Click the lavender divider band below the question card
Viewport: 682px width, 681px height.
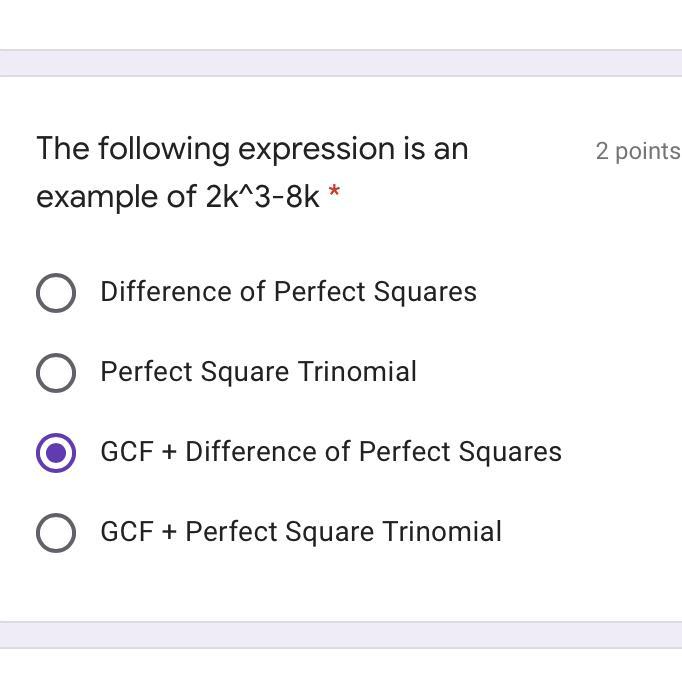point(341,634)
